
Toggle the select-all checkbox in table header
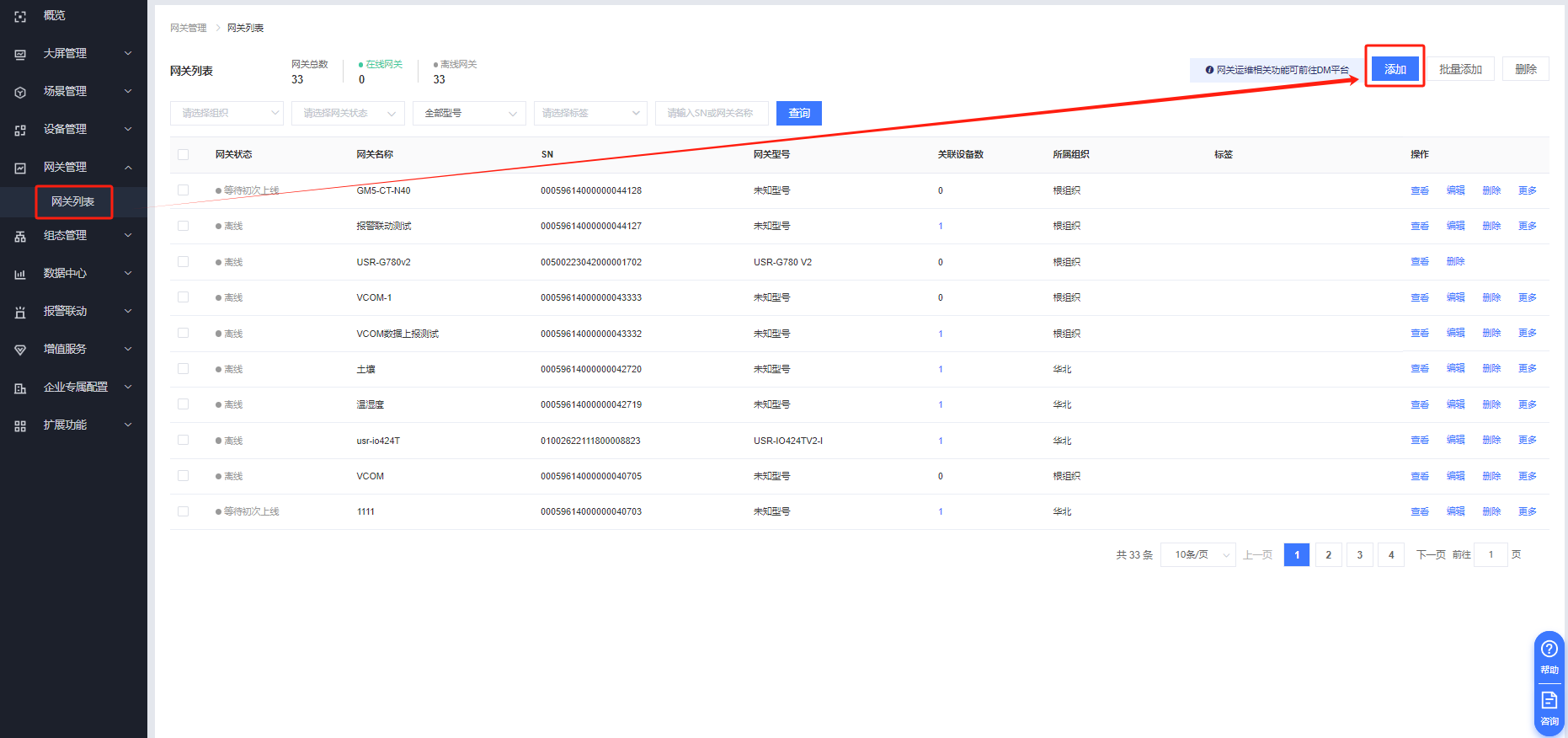pyautogui.click(x=183, y=154)
